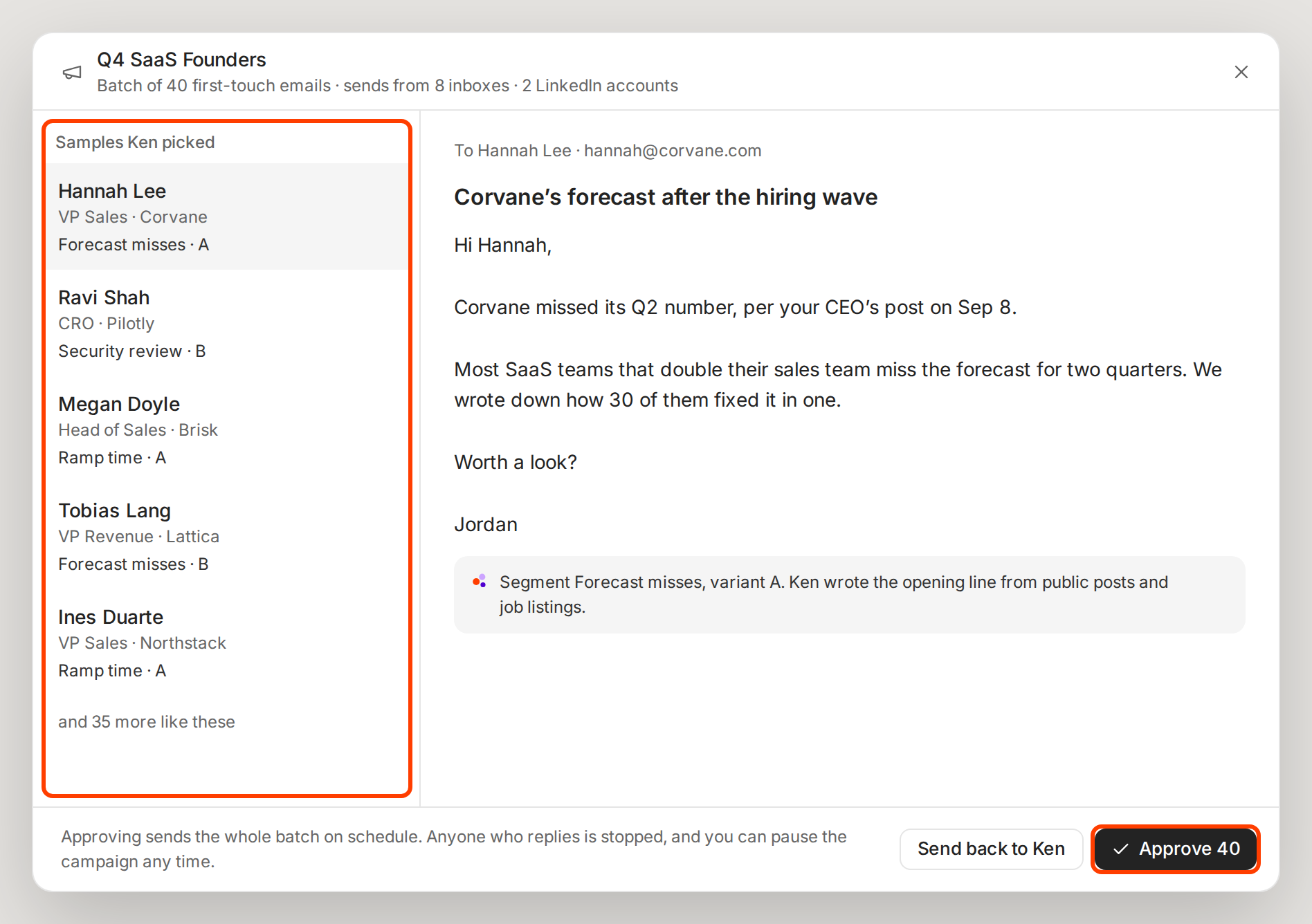This screenshot has height=924, width=1312.
Task: Click the Segment Forecast misses variant note
Action: click(849, 595)
